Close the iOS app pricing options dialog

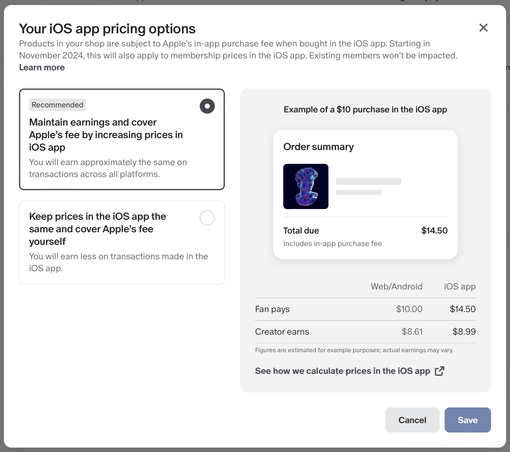(483, 28)
